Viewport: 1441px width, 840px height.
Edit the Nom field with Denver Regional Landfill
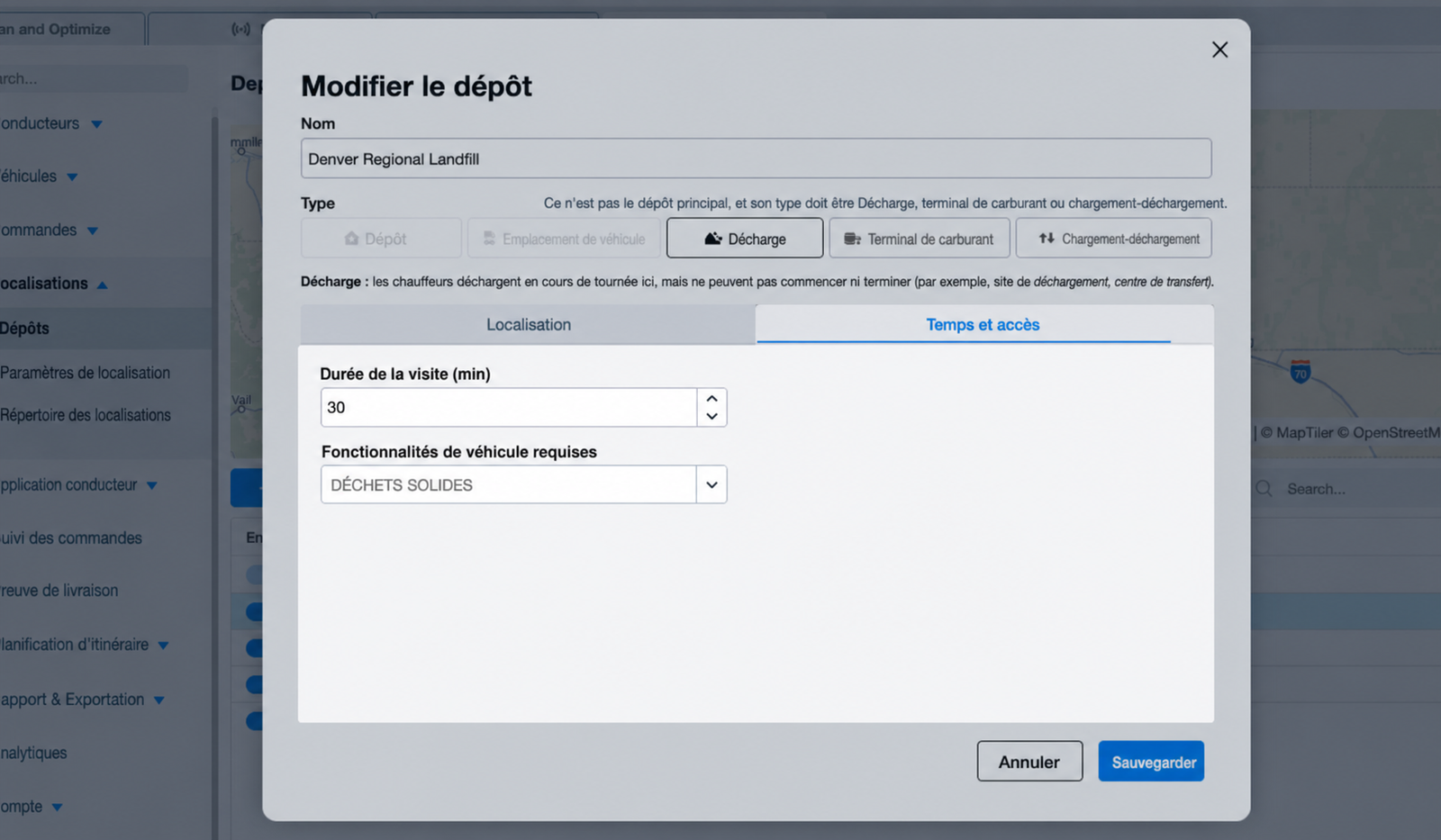(x=756, y=158)
